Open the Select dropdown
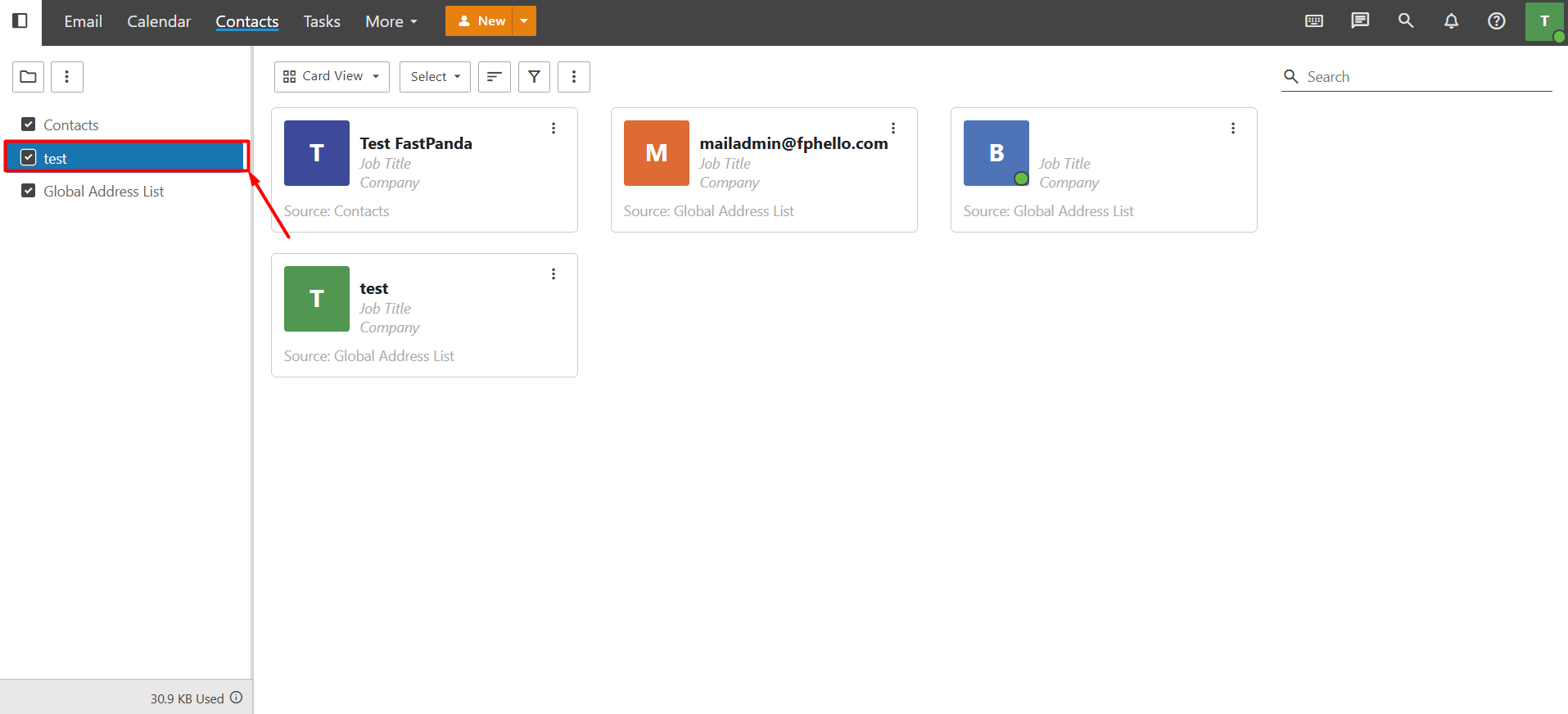This screenshot has height=714, width=1568. 435,77
